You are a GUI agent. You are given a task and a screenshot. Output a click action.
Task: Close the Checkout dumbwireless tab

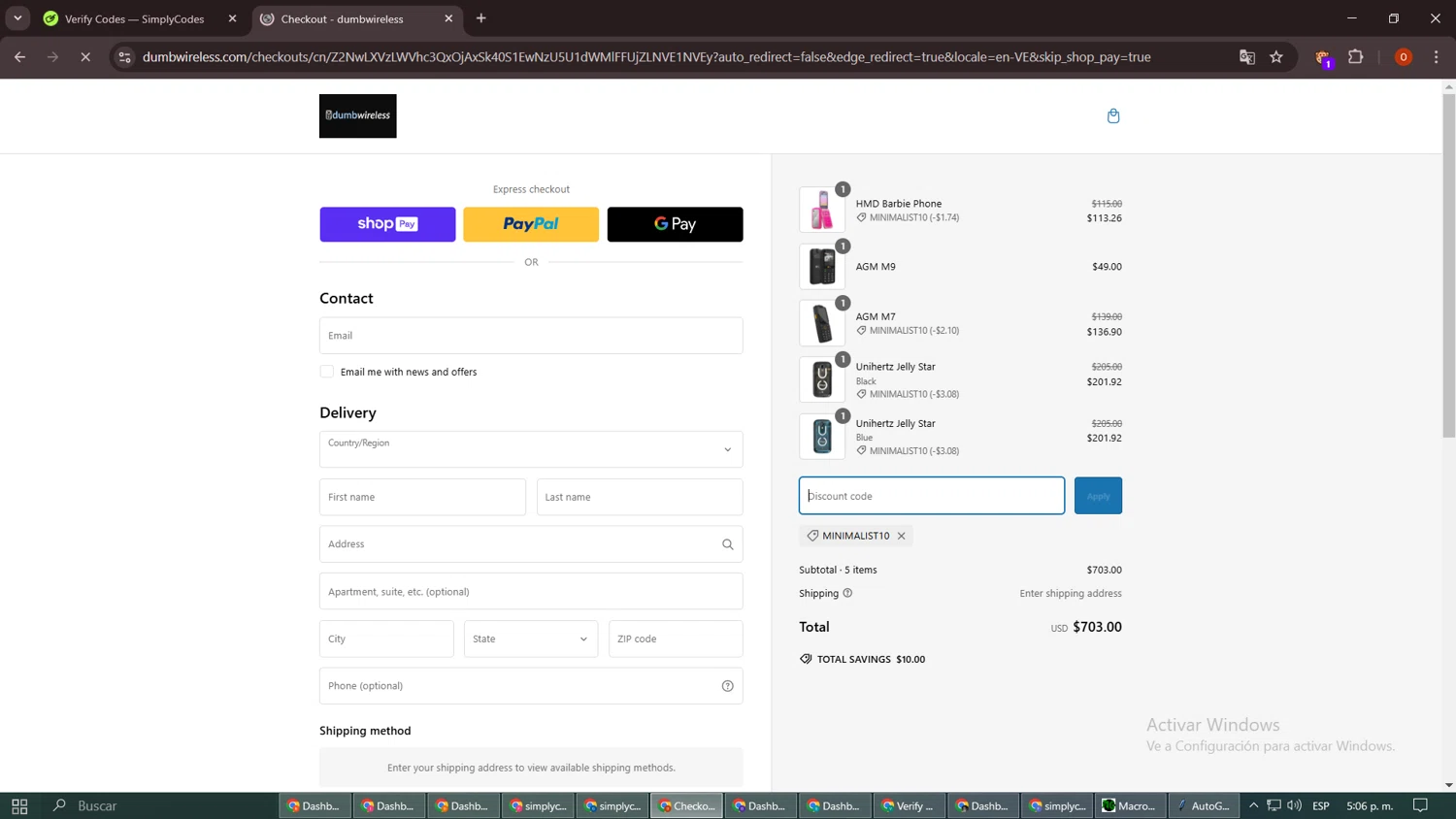click(448, 18)
